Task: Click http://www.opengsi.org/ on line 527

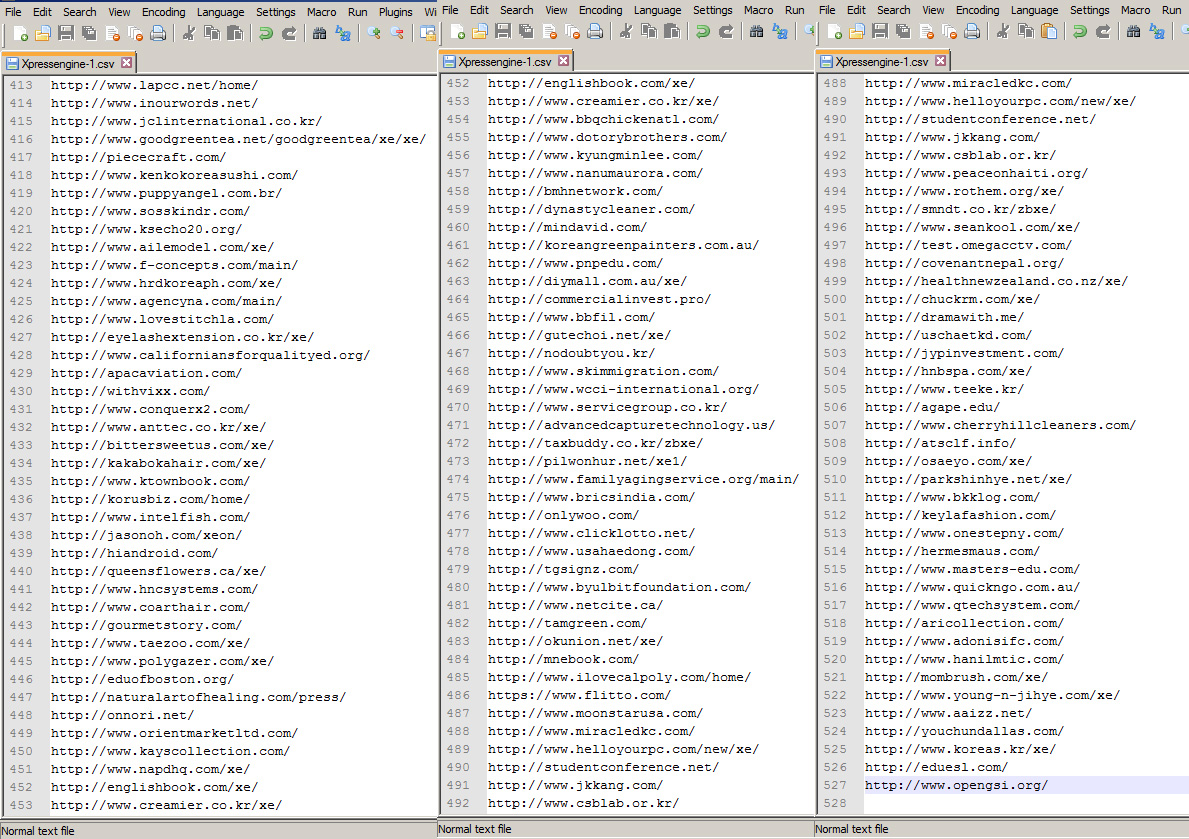Action: click(956, 786)
